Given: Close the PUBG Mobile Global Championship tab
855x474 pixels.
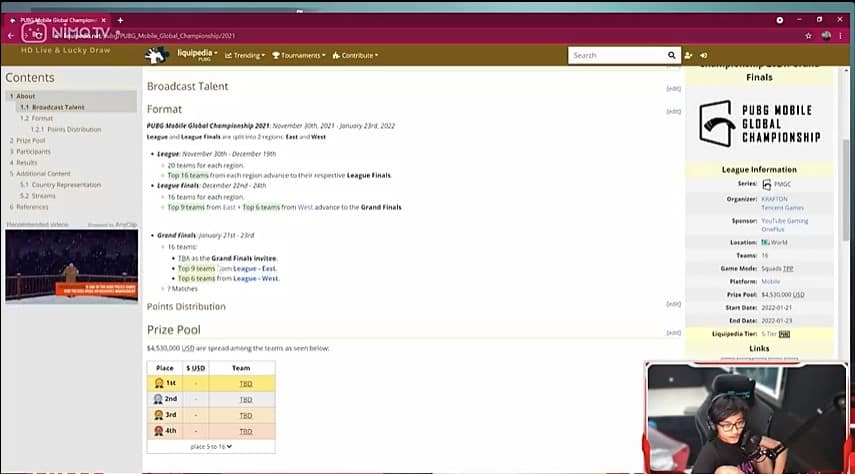Looking at the screenshot, I should tap(104, 20).
